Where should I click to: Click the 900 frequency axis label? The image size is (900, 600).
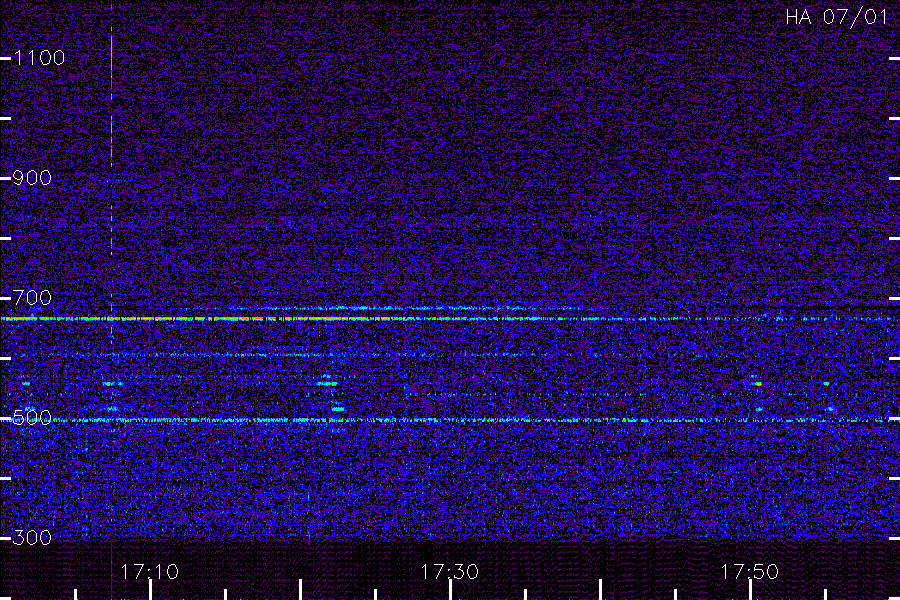[32, 177]
